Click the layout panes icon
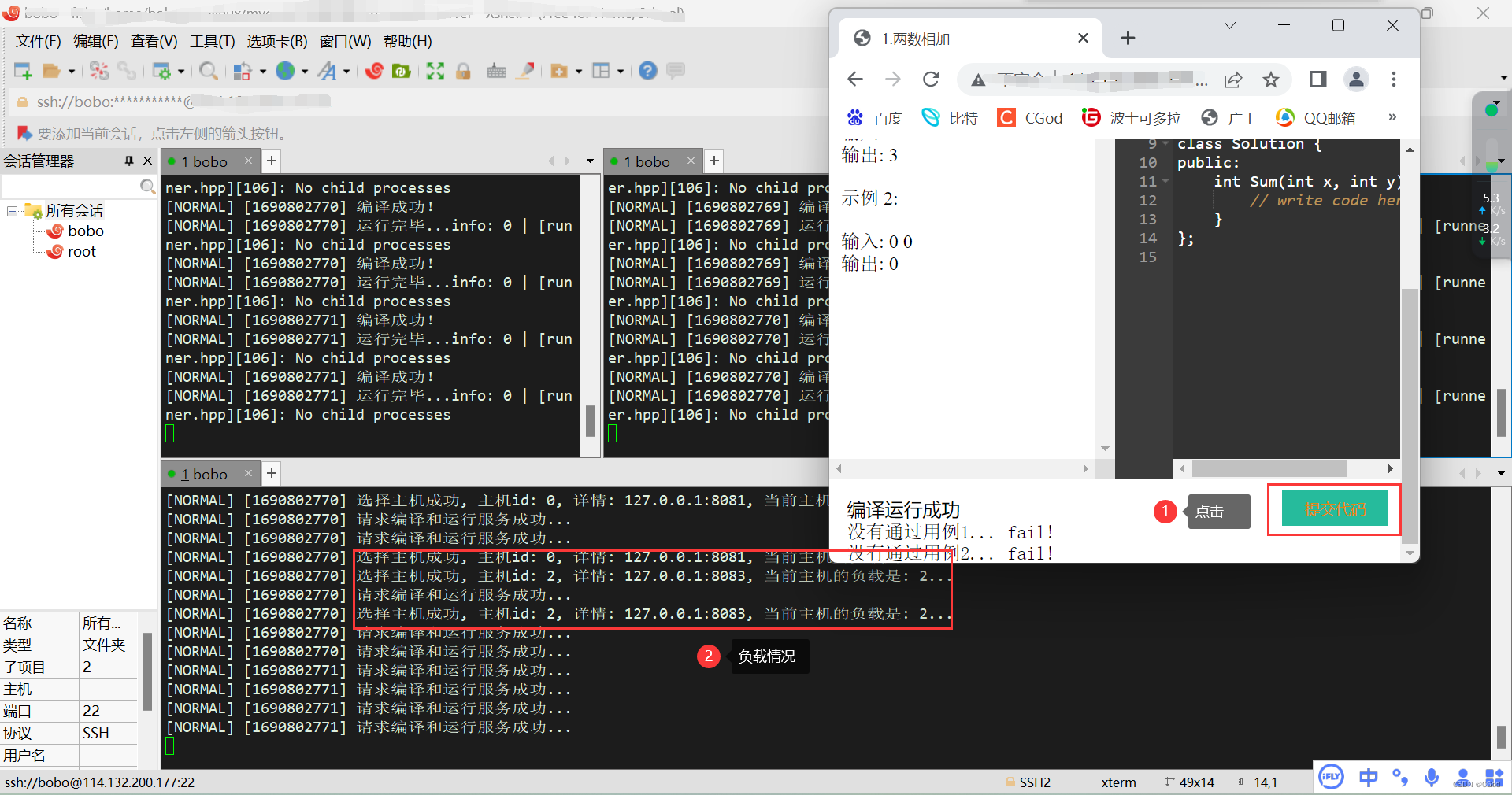The height and width of the screenshot is (795, 1512). (601, 71)
